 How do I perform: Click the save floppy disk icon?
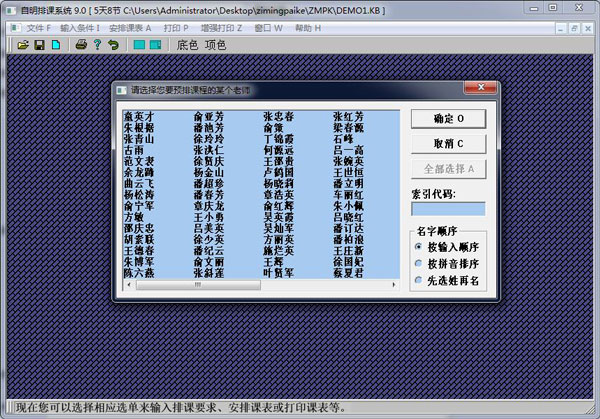(x=39, y=45)
